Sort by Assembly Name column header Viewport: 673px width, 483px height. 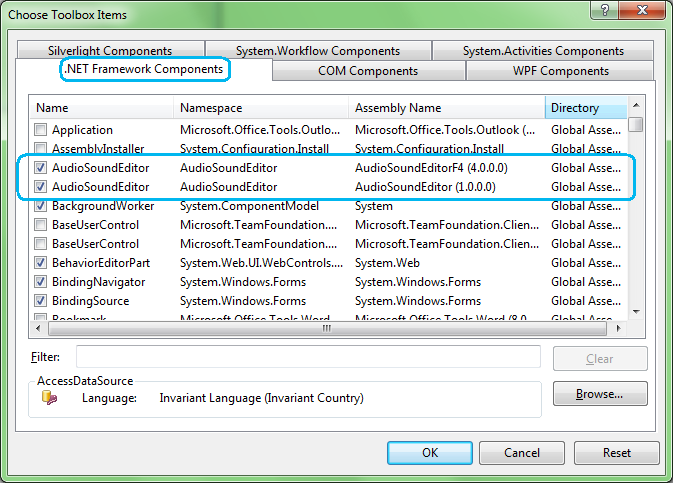tap(446, 108)
